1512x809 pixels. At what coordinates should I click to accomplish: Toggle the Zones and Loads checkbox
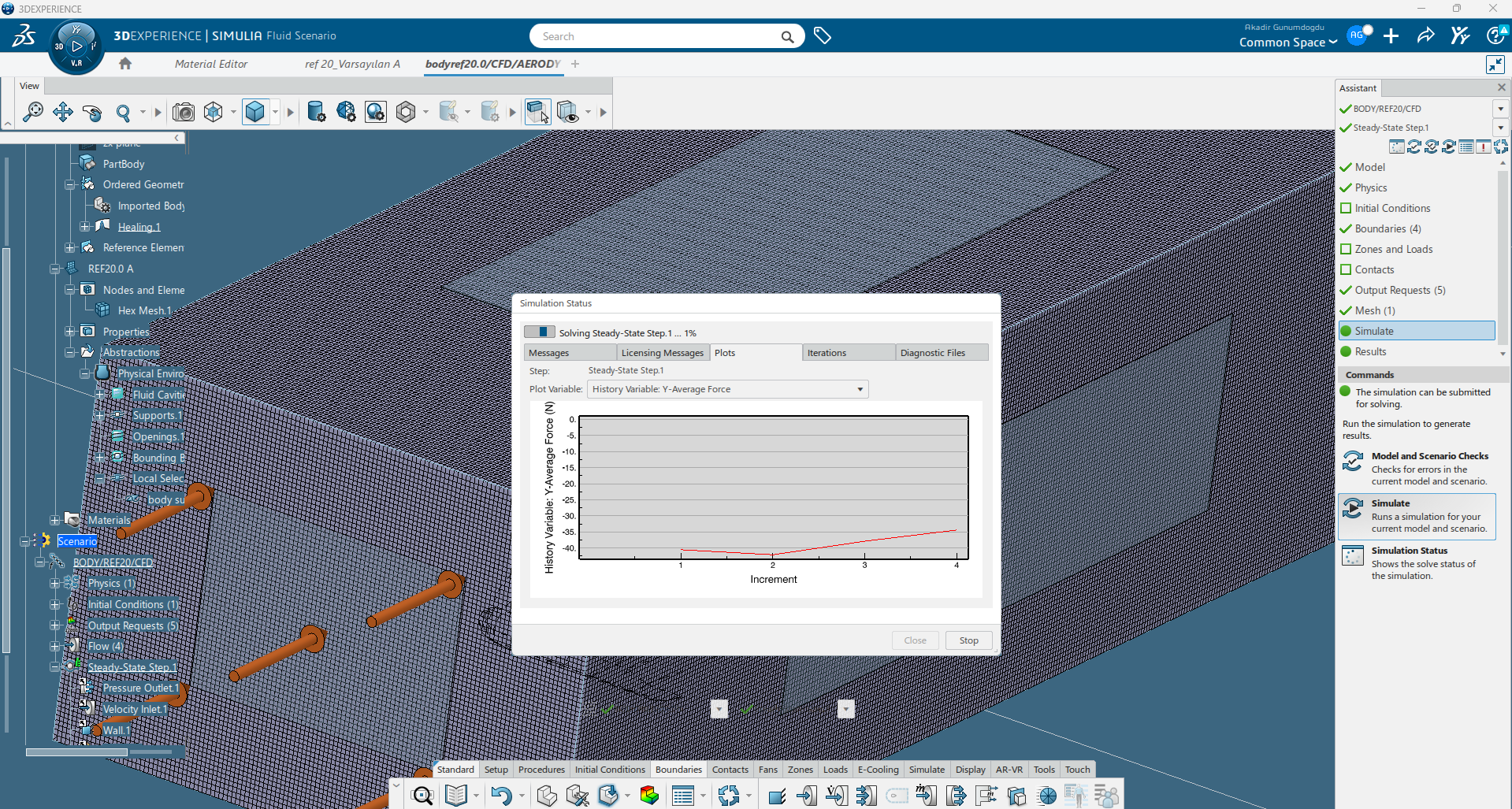click(x=1346, y=249)
